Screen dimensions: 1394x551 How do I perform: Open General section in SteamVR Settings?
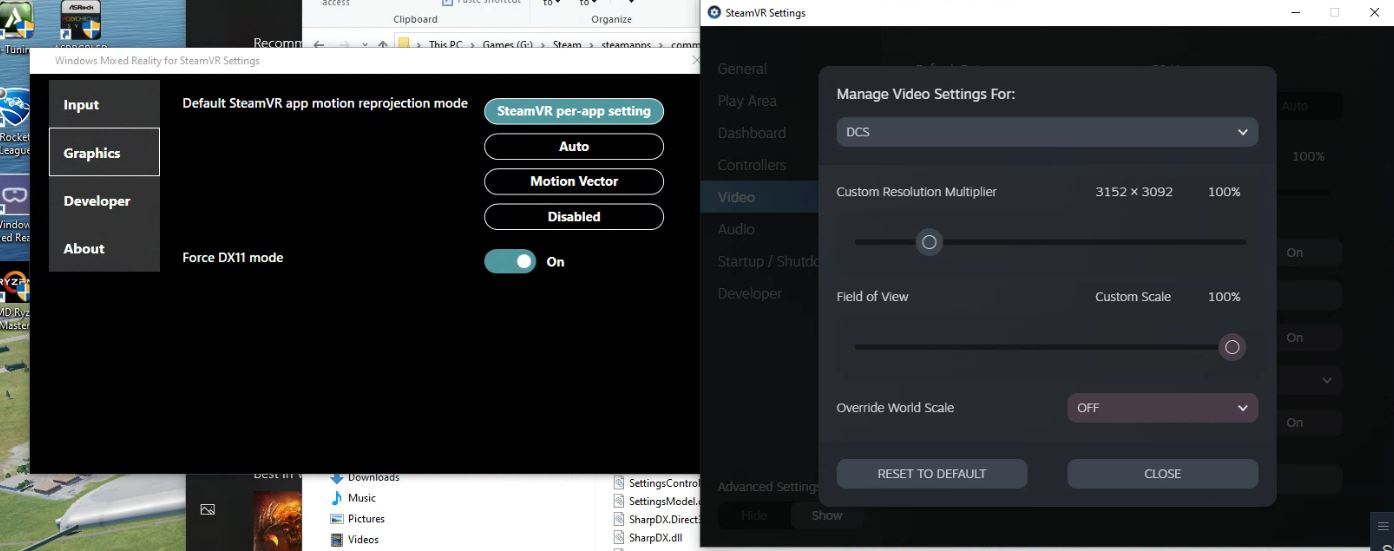pyautogui.click(x=742, y=69)
